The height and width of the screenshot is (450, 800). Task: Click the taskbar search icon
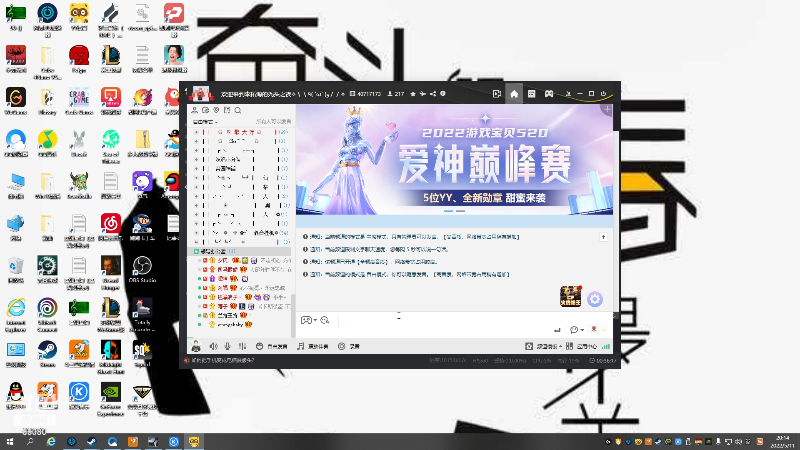click(x=30, y=442)
